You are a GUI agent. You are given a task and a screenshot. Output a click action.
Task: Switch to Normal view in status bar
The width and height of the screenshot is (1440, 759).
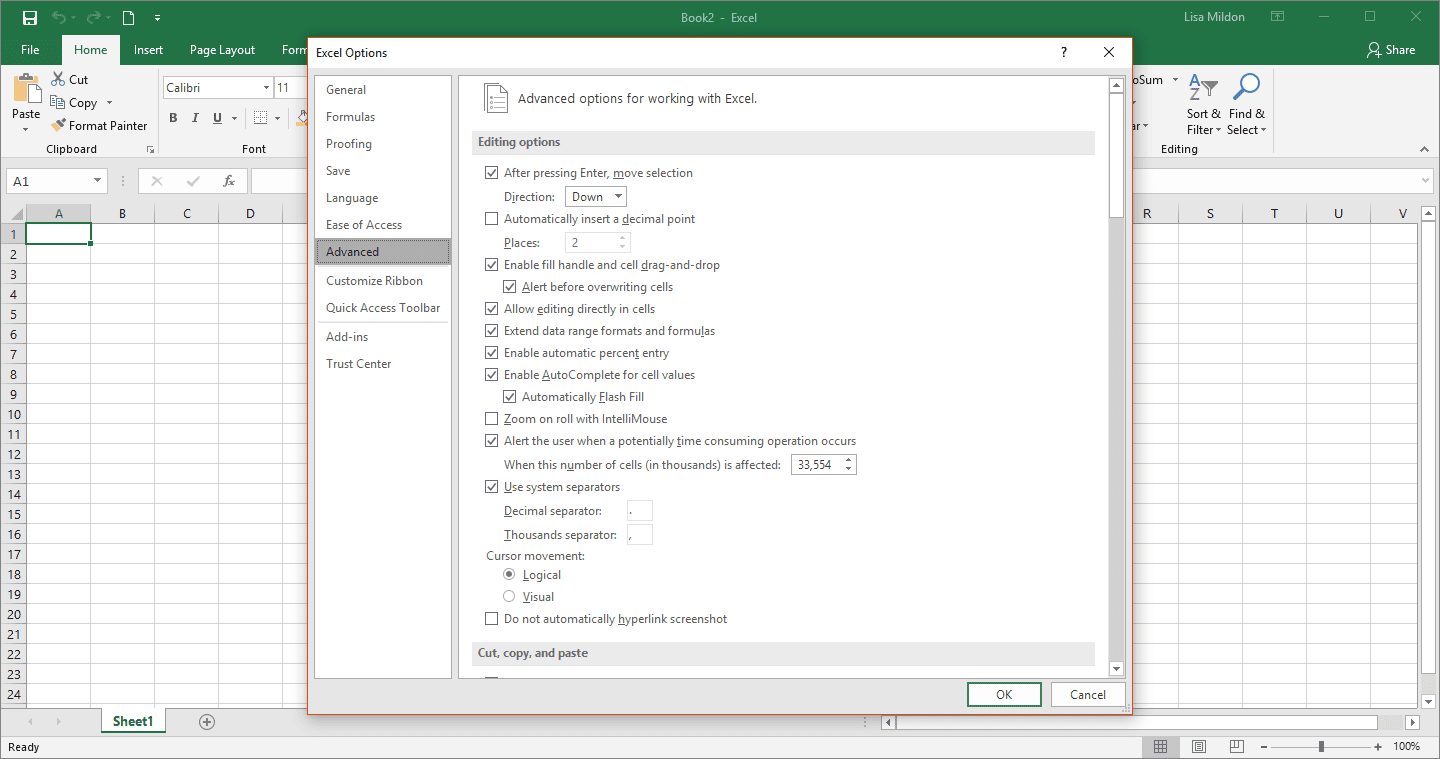(1160, 747)
